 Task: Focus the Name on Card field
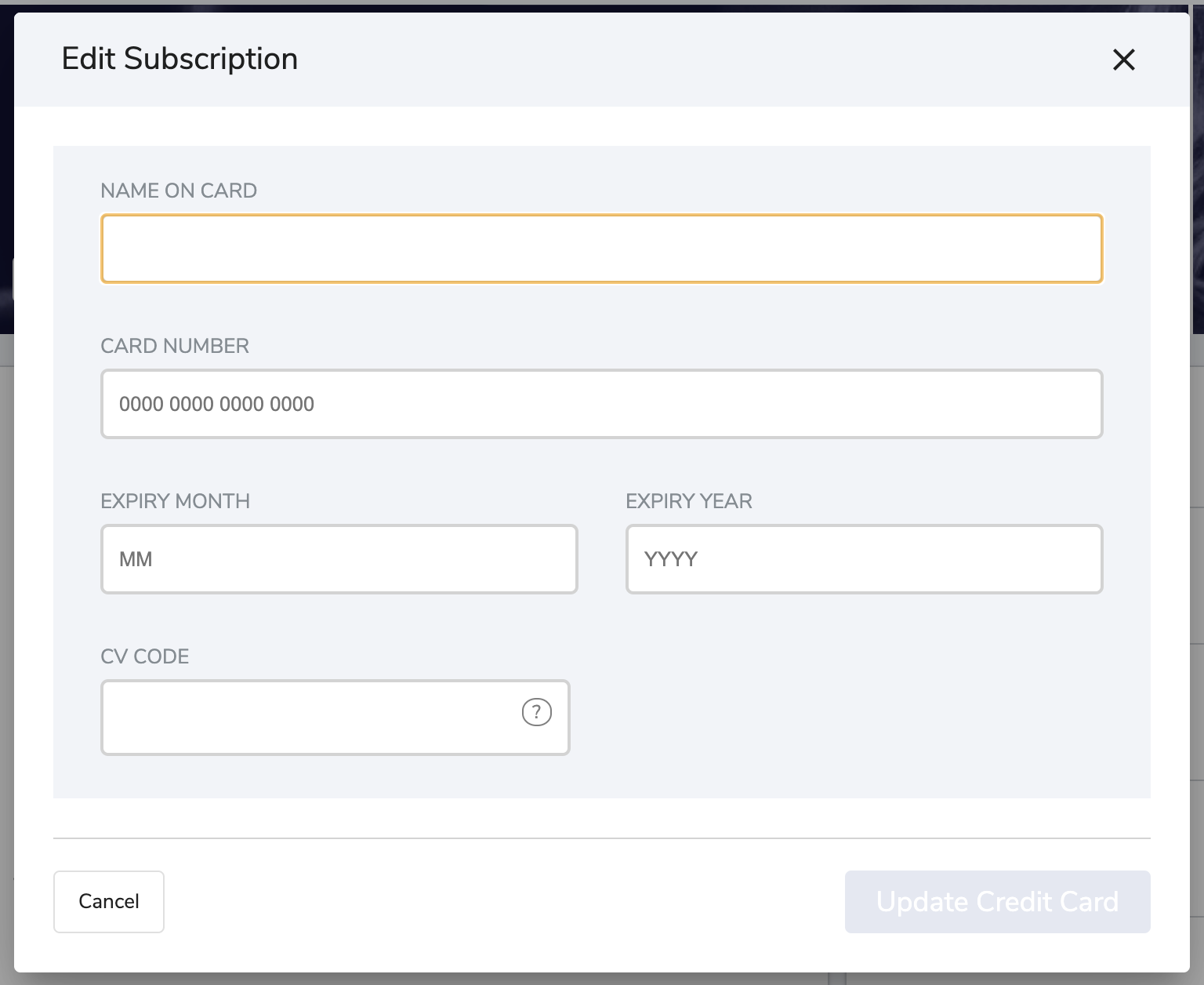[x=601, y=249]
